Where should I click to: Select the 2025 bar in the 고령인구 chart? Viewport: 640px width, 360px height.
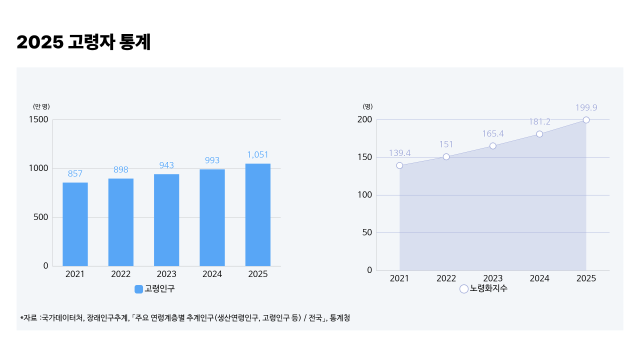pos(258,215)
